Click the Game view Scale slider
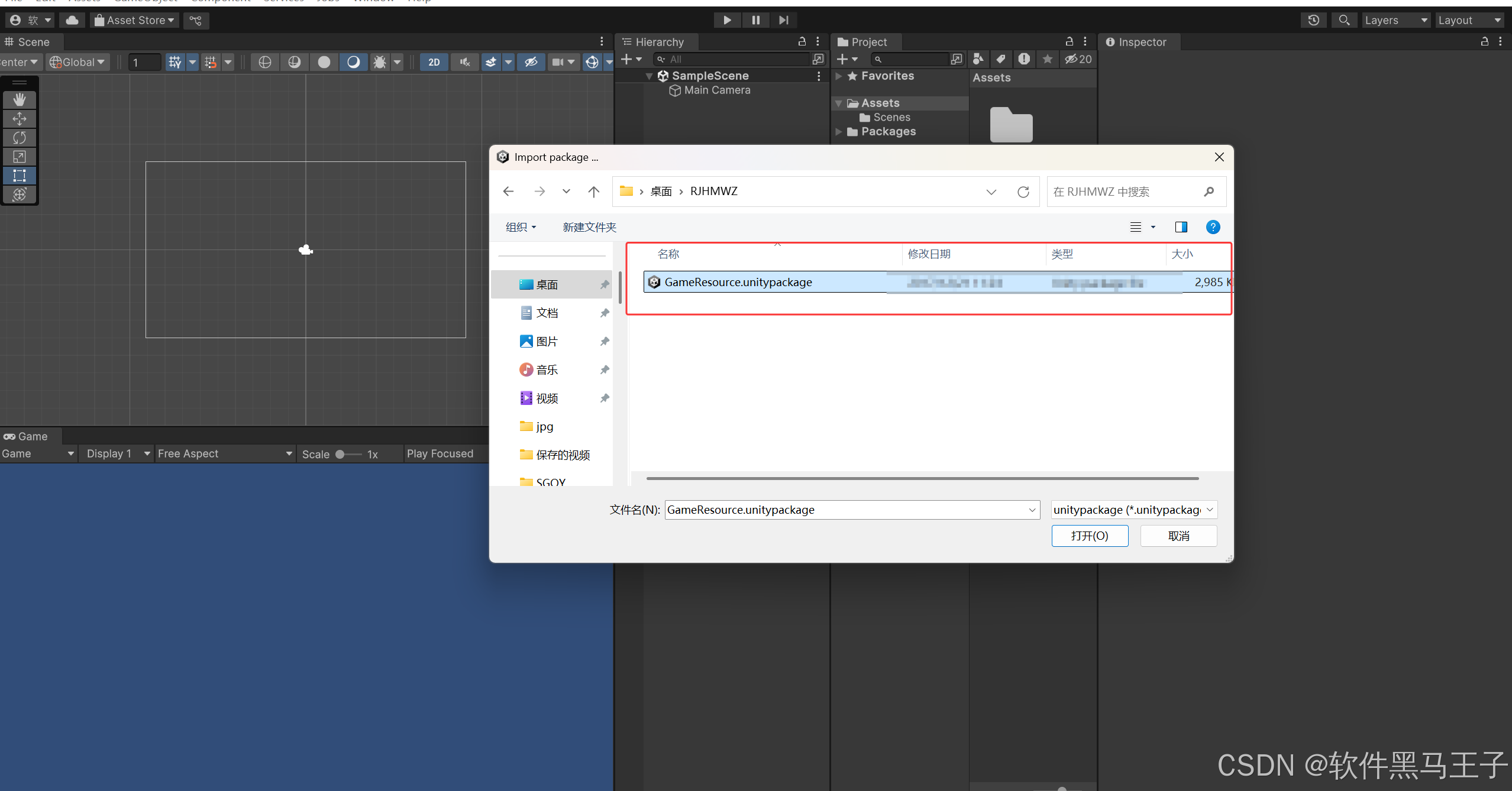The width and height of the screenshot is (1512, 791). point(349,454)
